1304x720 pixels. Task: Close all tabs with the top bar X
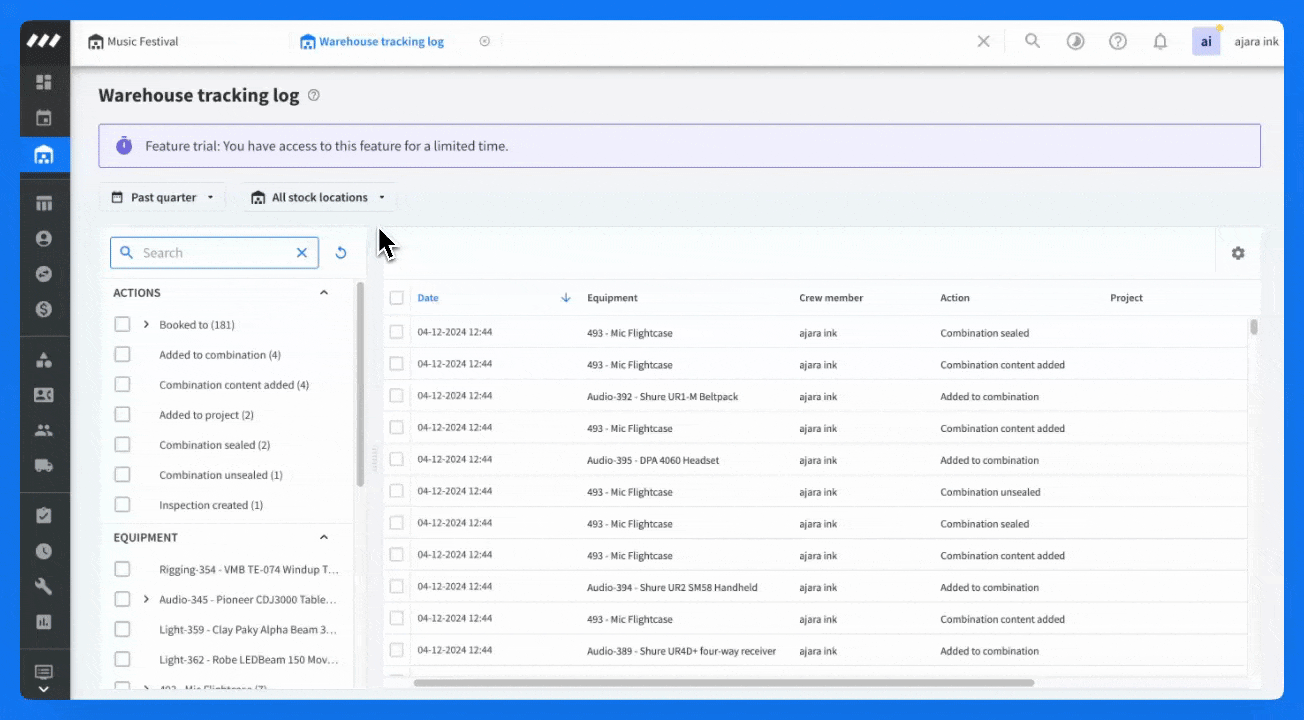(984, 41)
